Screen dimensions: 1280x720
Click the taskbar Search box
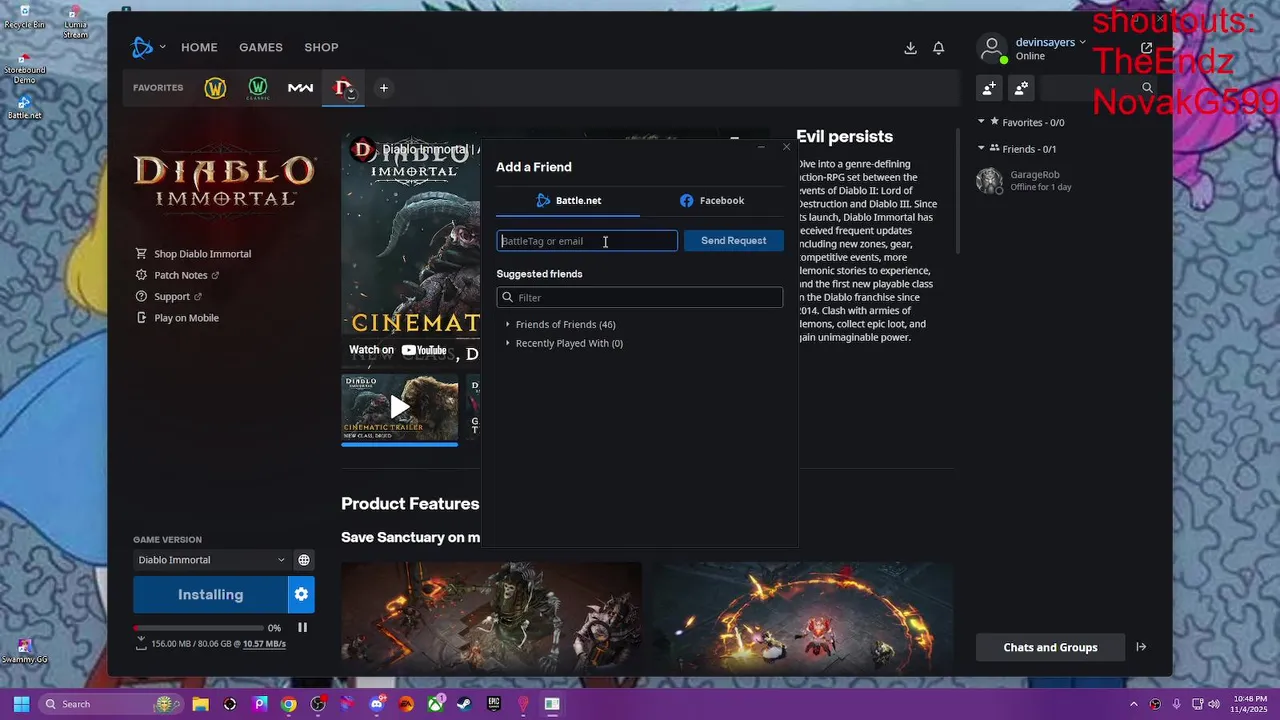coord(110,704)
